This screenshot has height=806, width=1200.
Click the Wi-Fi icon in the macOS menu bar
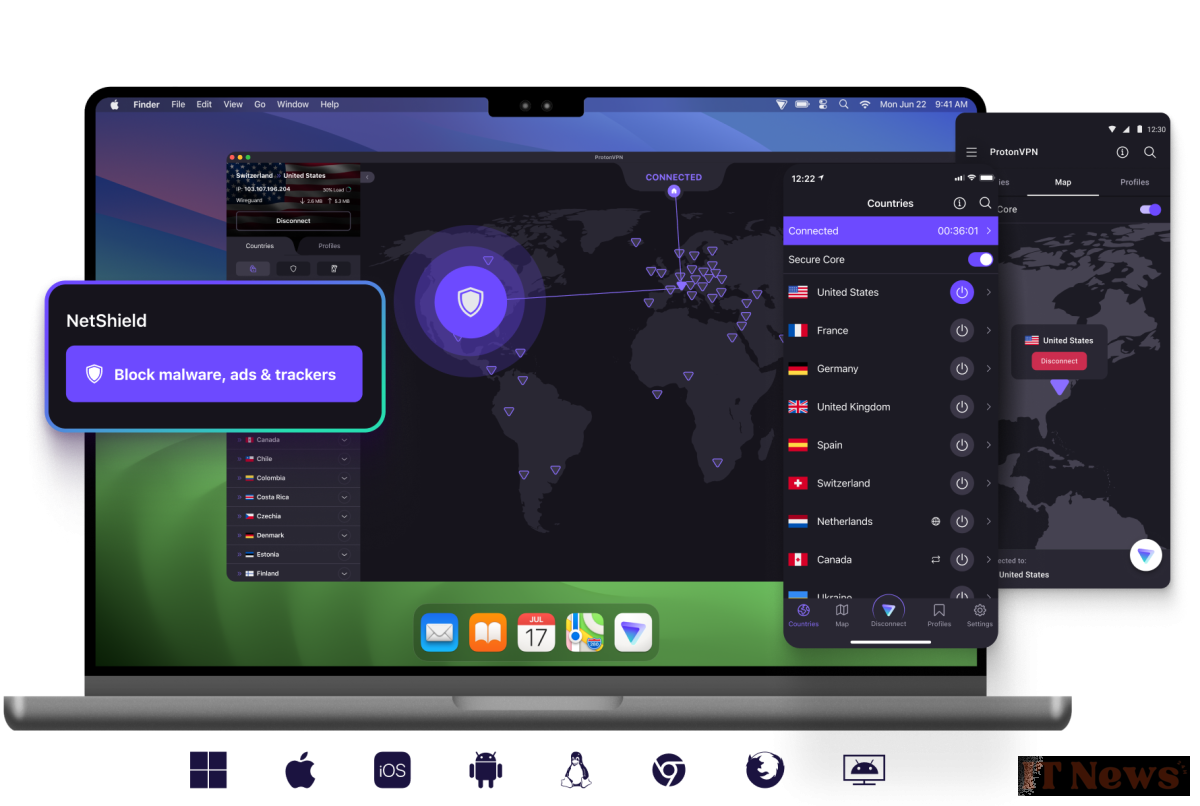pos(864,104)
